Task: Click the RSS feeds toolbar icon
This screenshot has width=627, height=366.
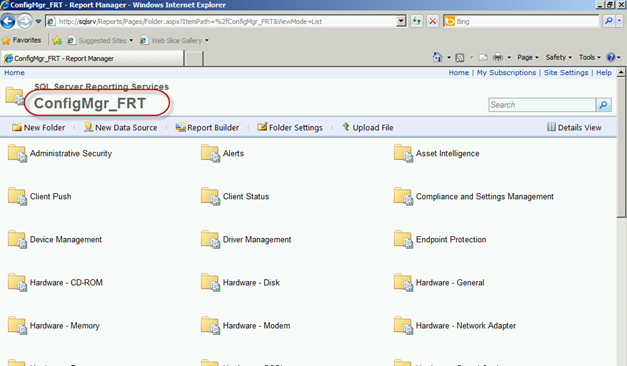Action: pyautogui.click(x=460, y=58)
